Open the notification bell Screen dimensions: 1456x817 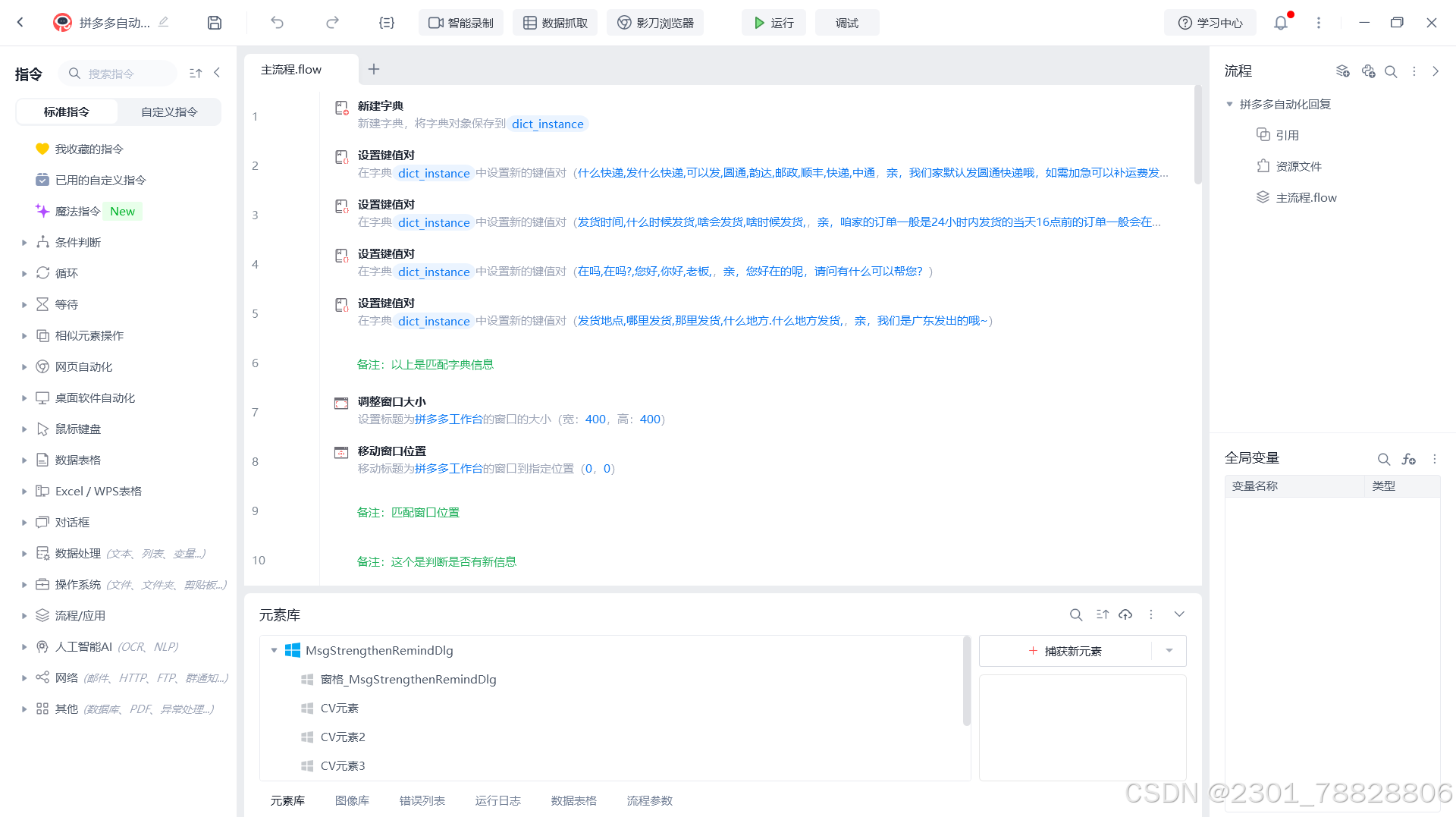coord(1281,23)
